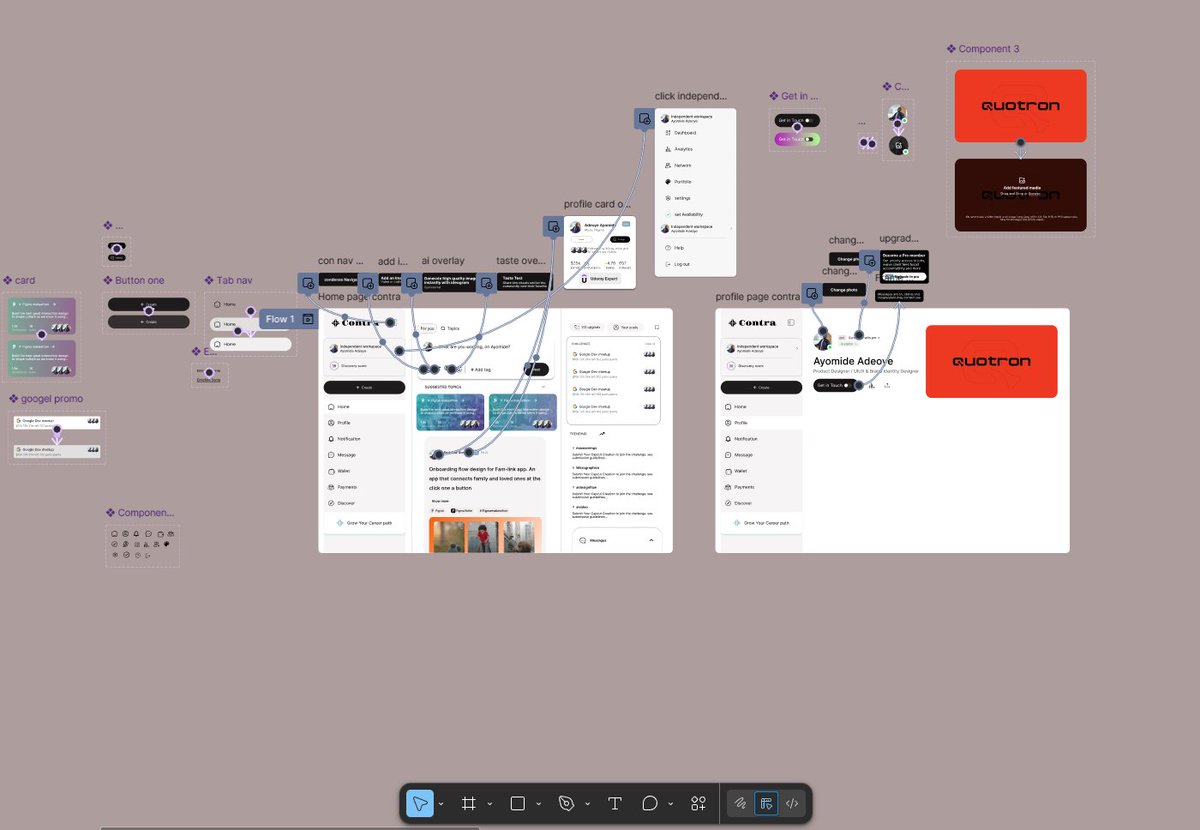Click Contra logo in Home page frame
Image resolution: width=1200 pixels, height=830 pixels.
[x=355, y=322]
